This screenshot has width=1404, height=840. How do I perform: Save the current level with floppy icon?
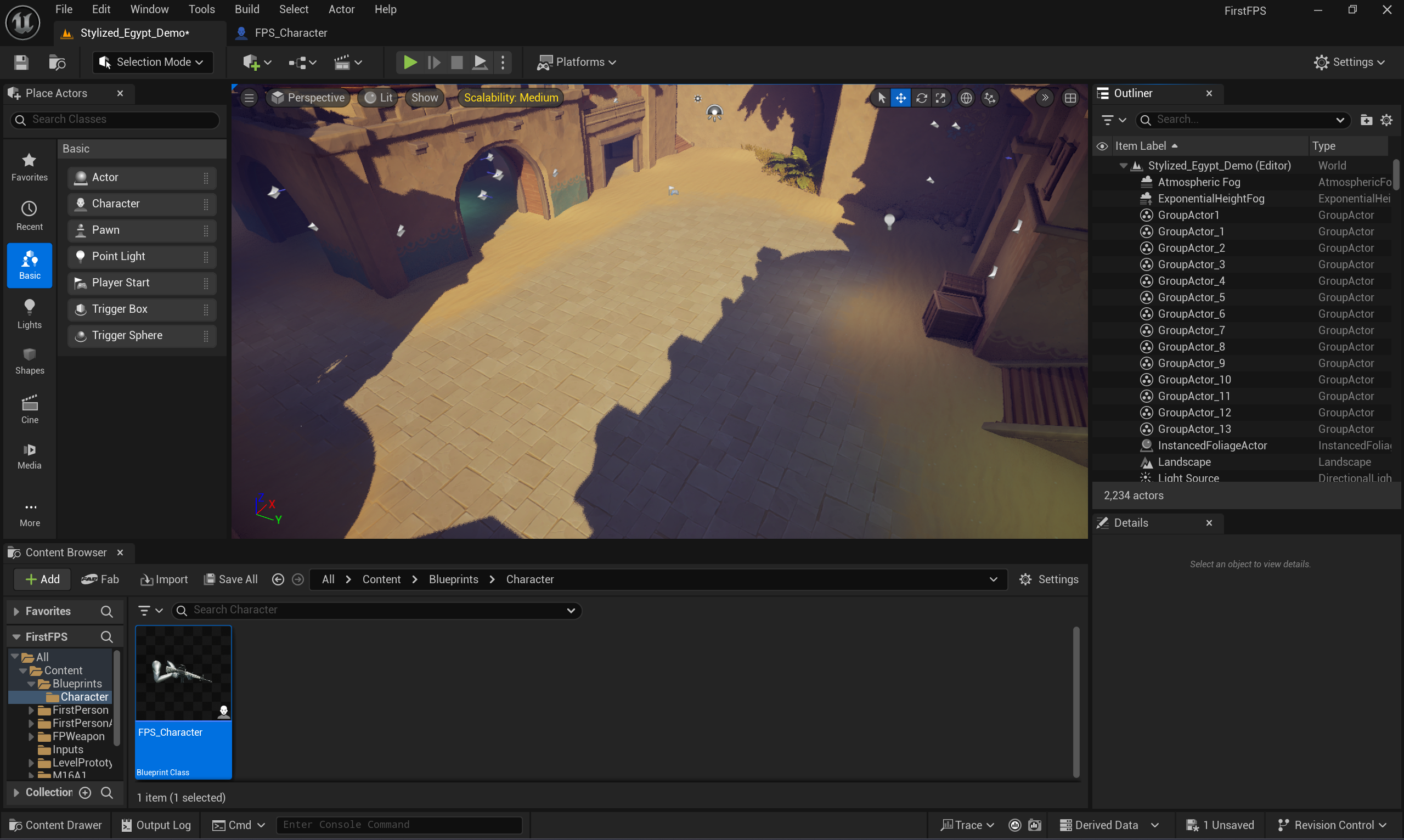[21, 62]
